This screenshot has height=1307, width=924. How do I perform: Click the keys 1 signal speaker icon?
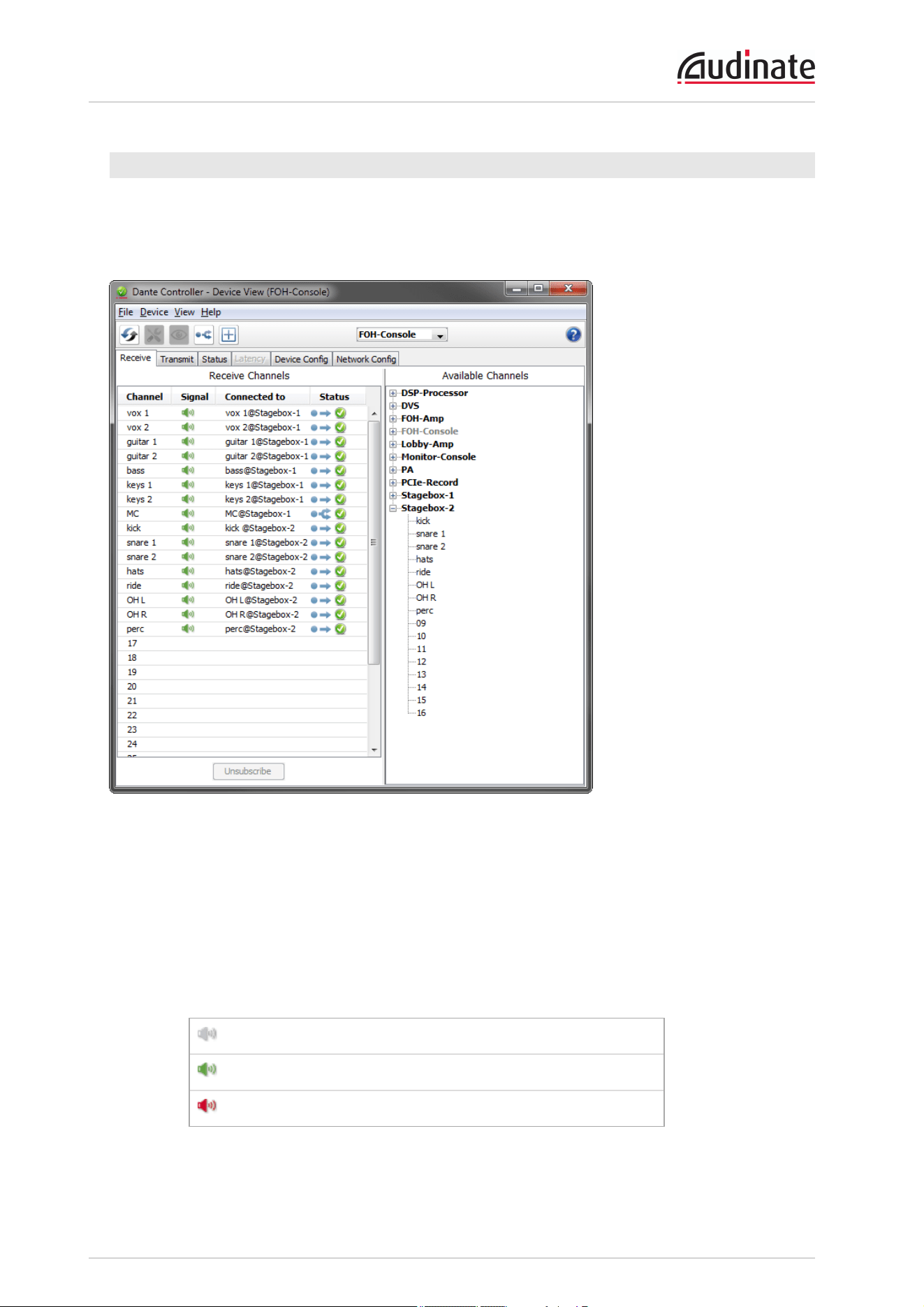click(188, 485)
